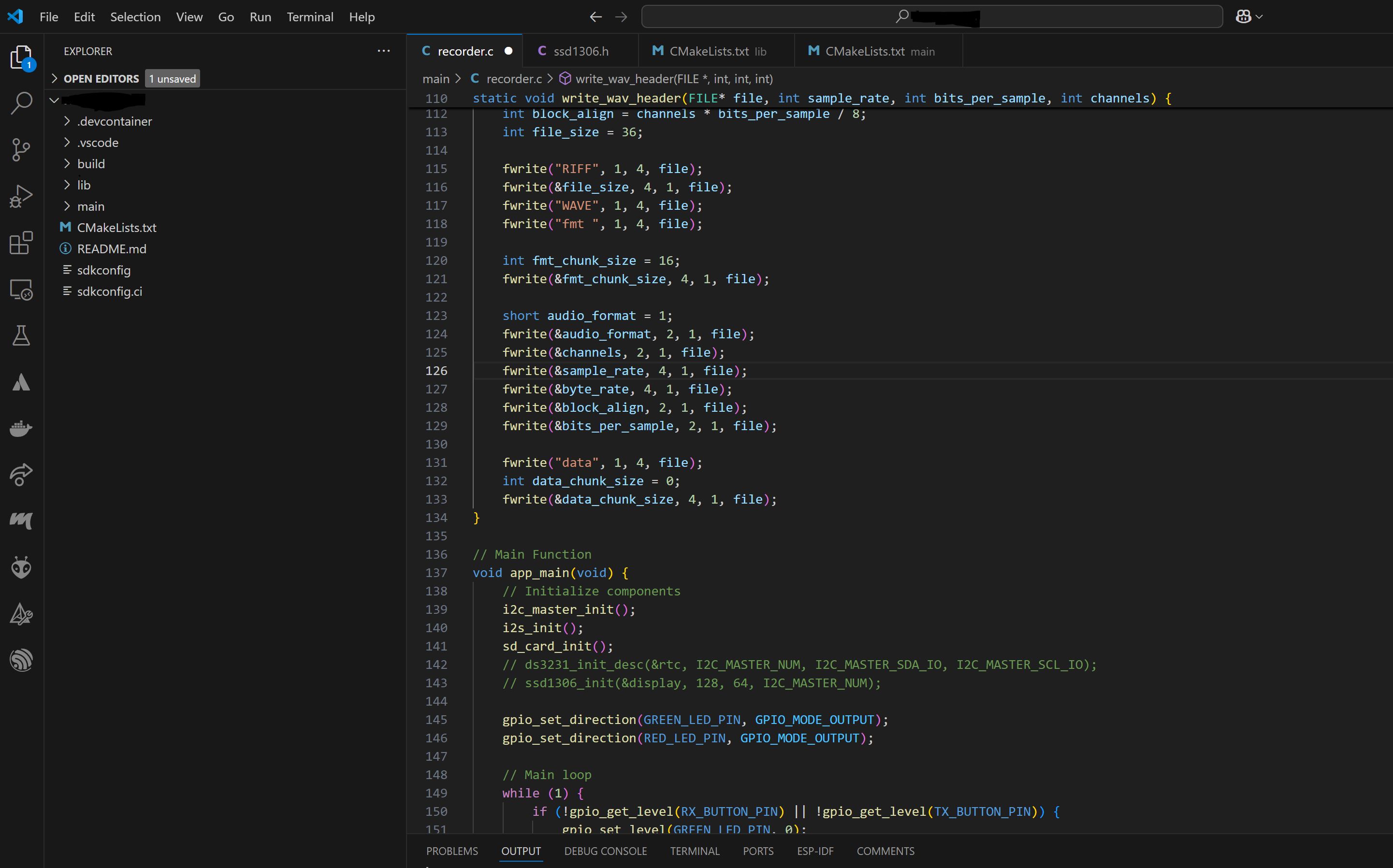Open the Search view in activity bar
1393x868 pixels.
21,103
